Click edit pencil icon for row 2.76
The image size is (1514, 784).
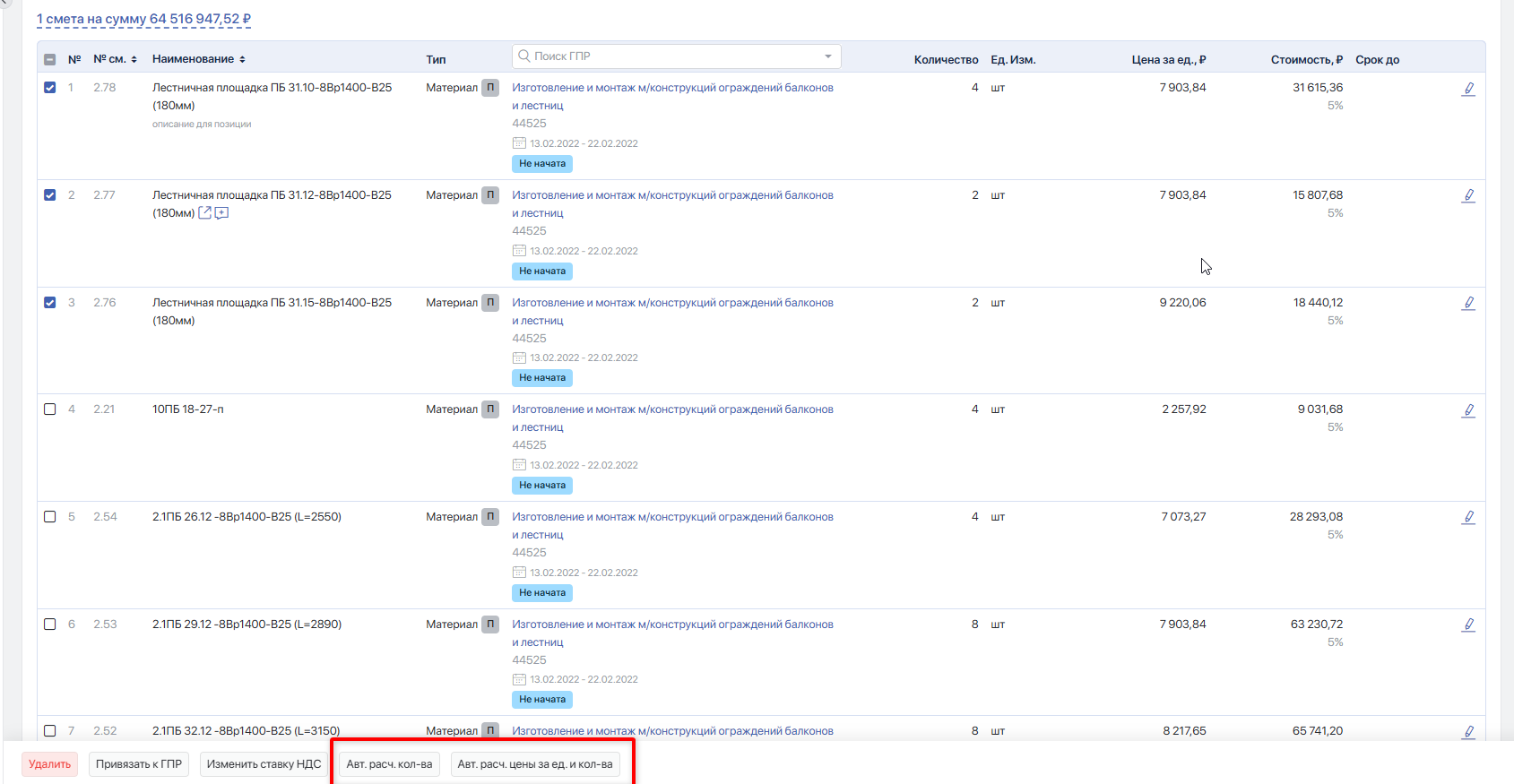(x=1468, y=303)
